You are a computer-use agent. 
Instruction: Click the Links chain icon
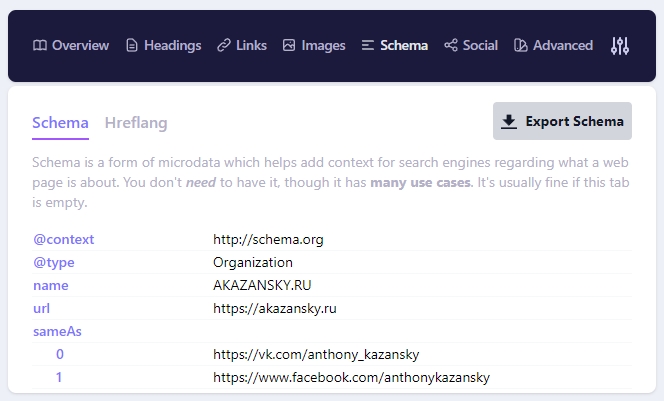[x=224, y=45]
